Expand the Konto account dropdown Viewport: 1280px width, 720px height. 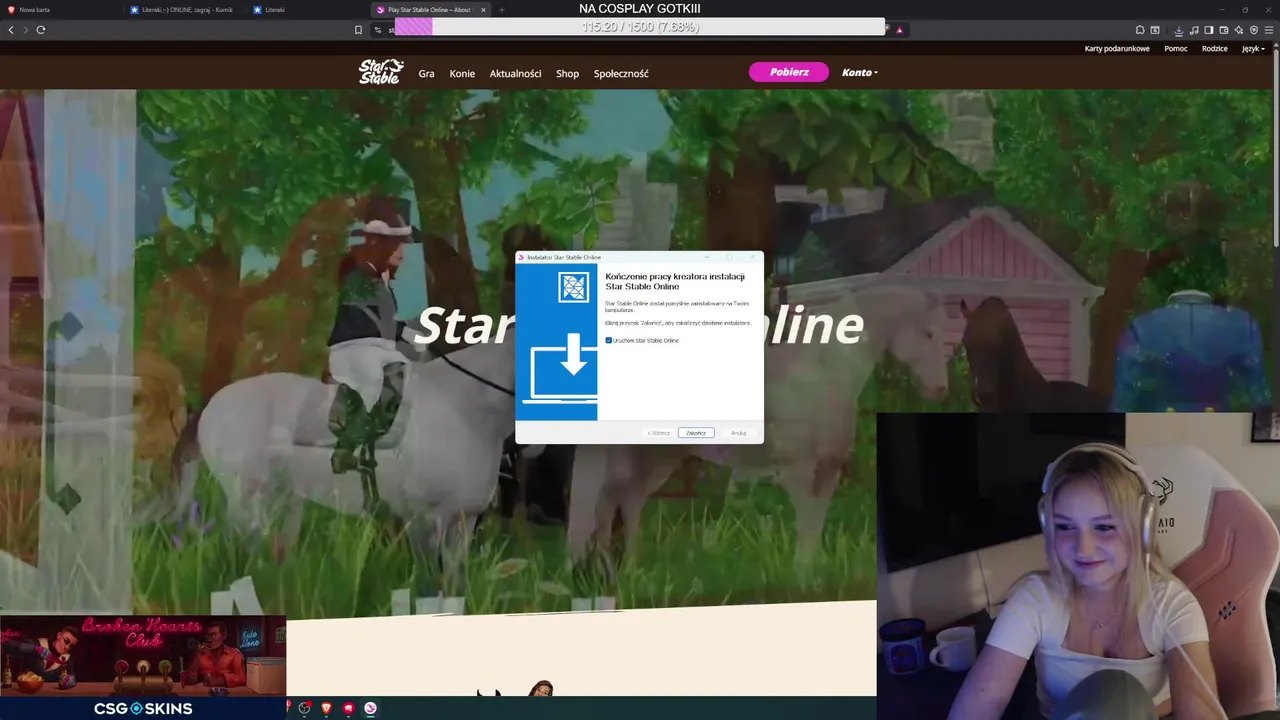point(860,72)
